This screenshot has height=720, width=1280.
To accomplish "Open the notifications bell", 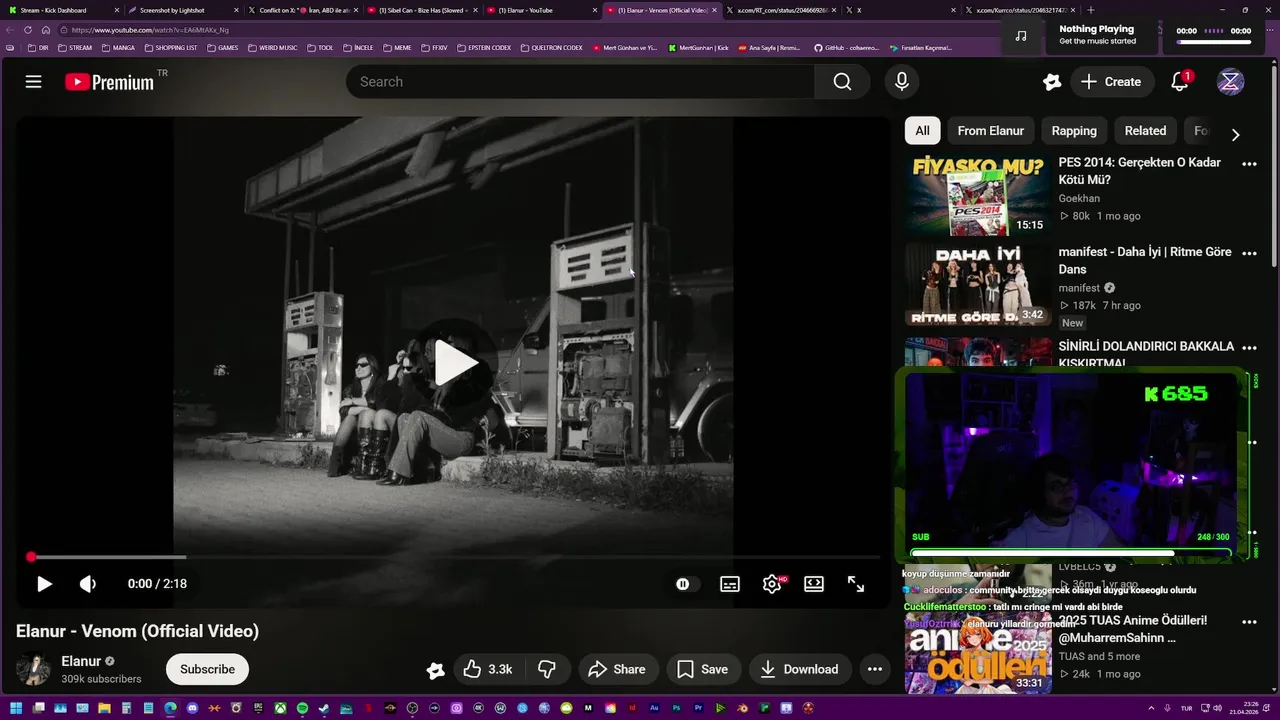I will coord(1180,82).
